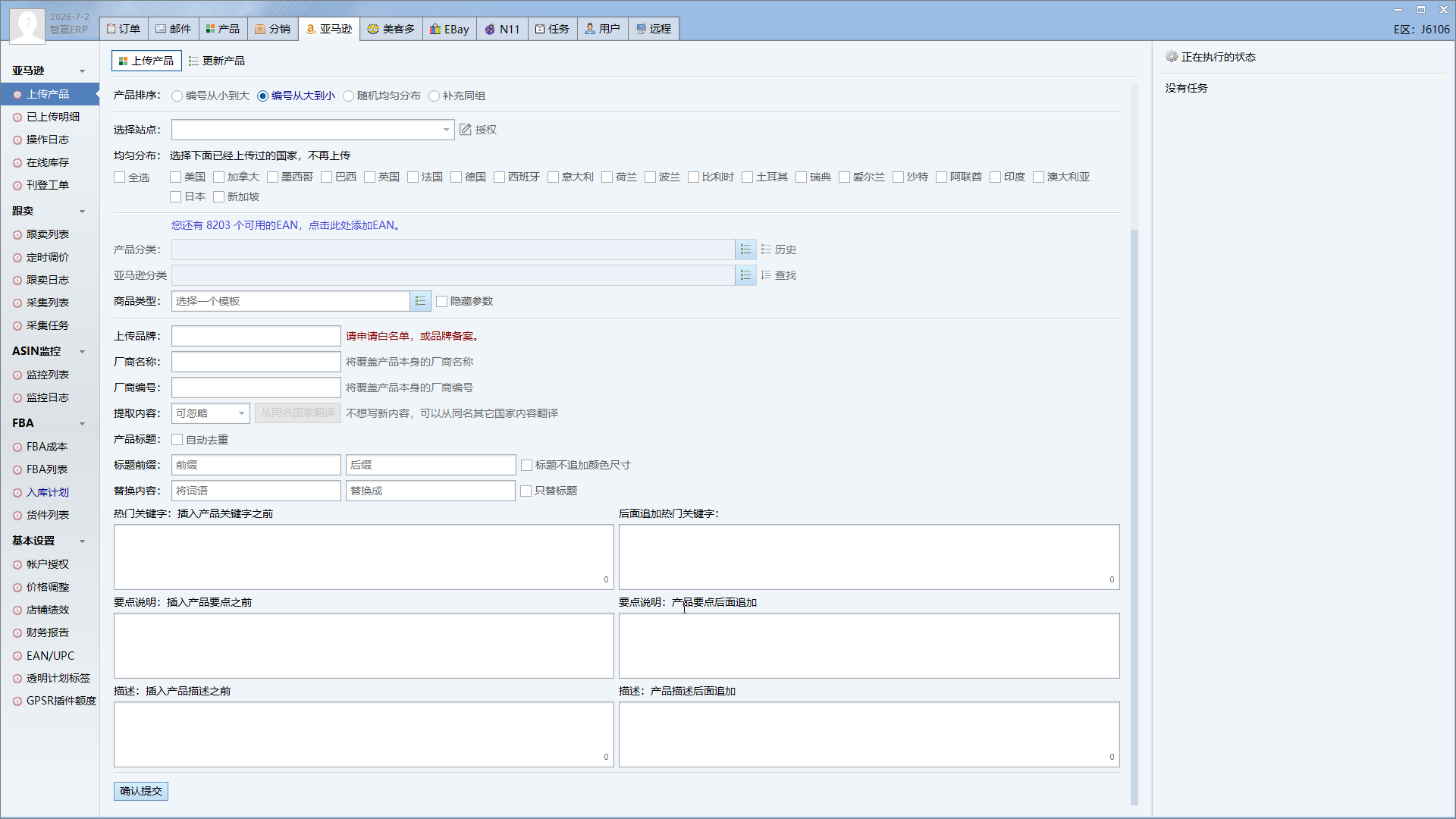
Task: Check the 德国 country checkbox
Action: point(456,177)
